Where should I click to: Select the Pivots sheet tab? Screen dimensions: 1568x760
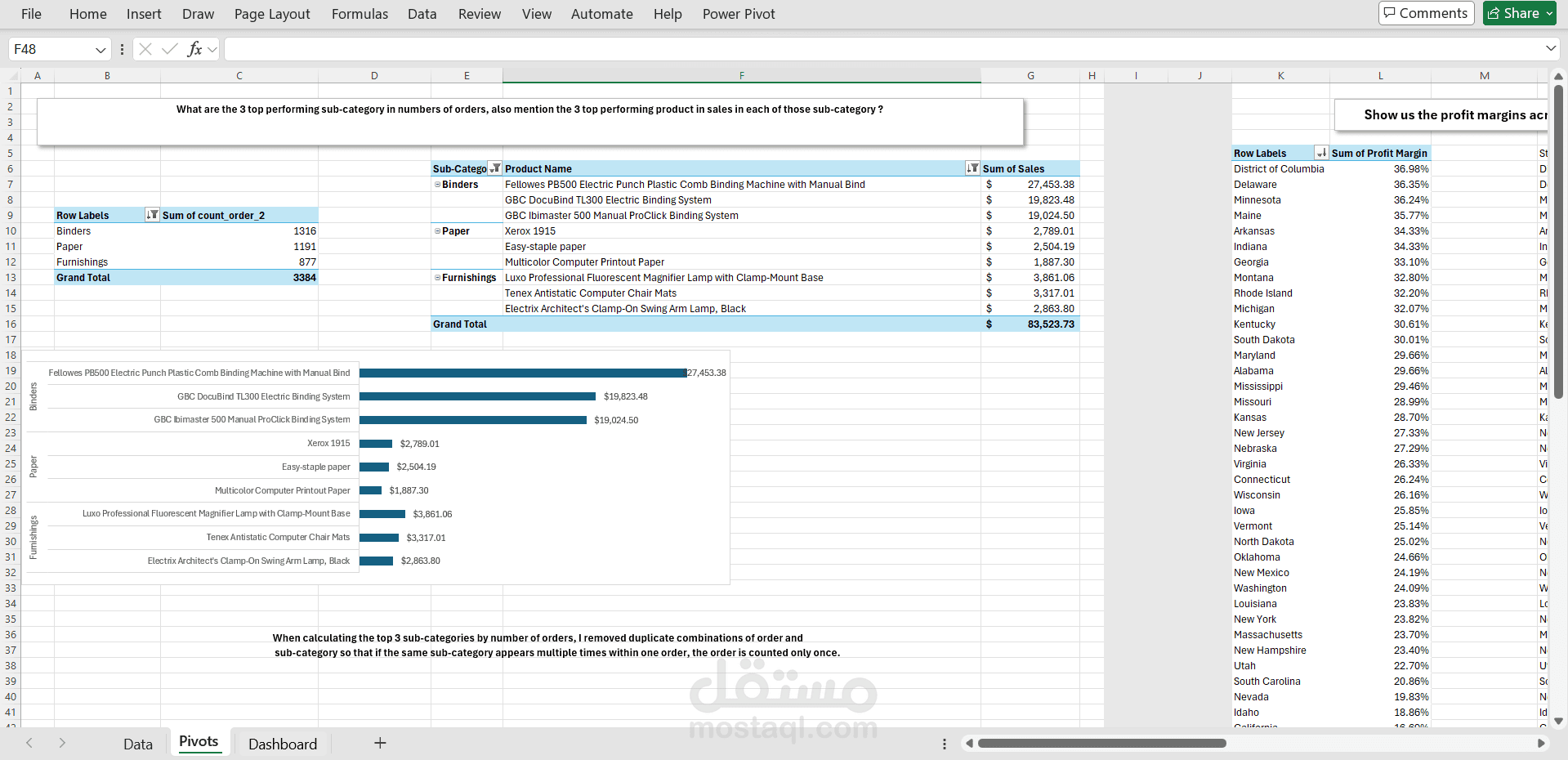[199, 742]
